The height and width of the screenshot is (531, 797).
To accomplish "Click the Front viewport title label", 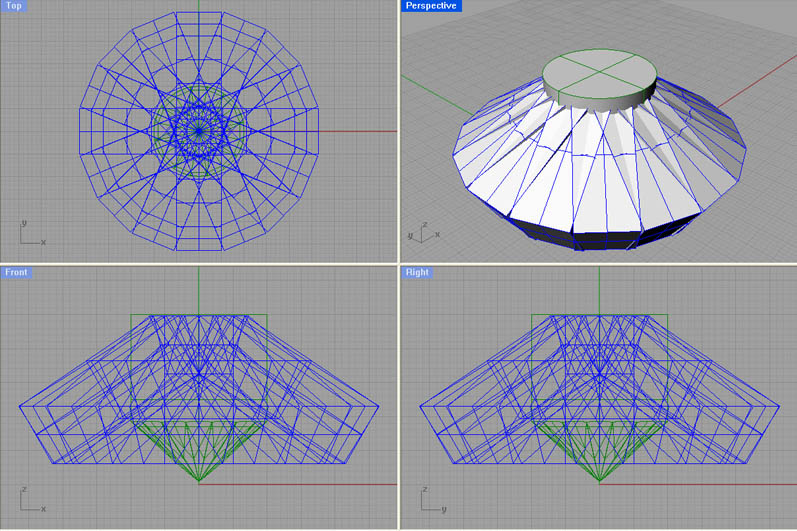I will [16, 272].
